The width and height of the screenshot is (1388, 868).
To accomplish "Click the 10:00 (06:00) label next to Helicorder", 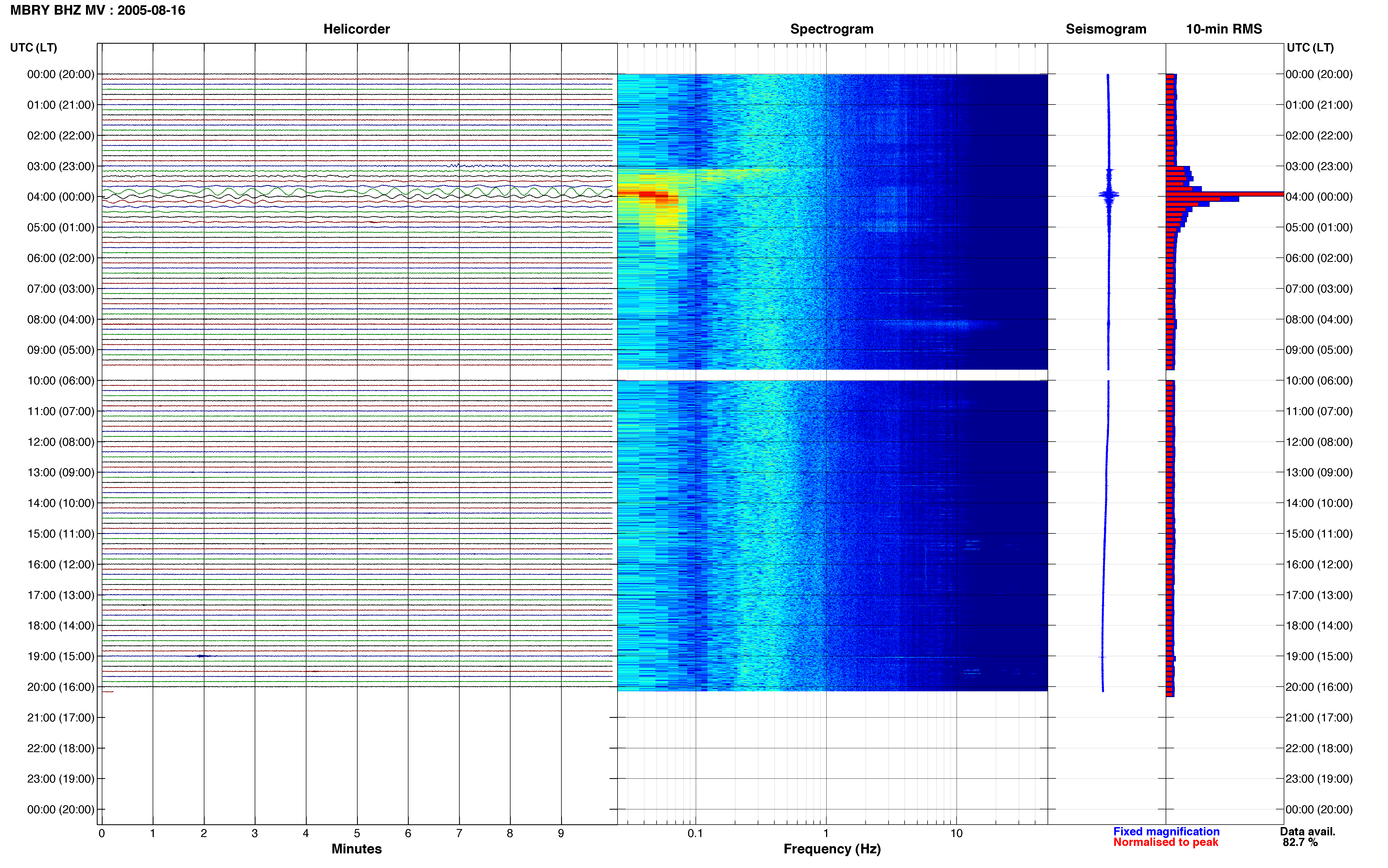I will tap(61, 380).
